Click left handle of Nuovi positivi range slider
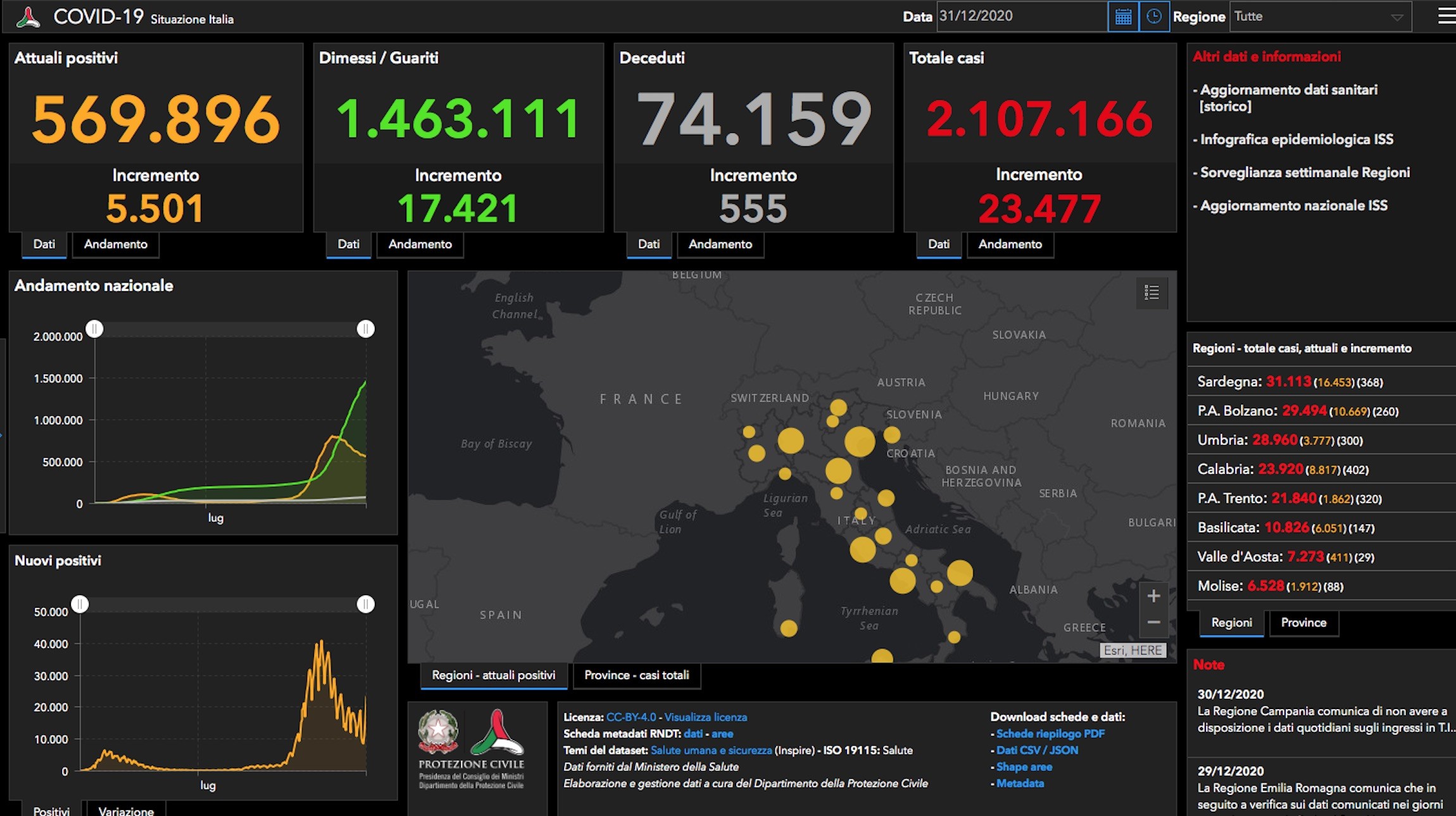The width and height of the screenshot is (1456, 816). click(x=80, y=604)
